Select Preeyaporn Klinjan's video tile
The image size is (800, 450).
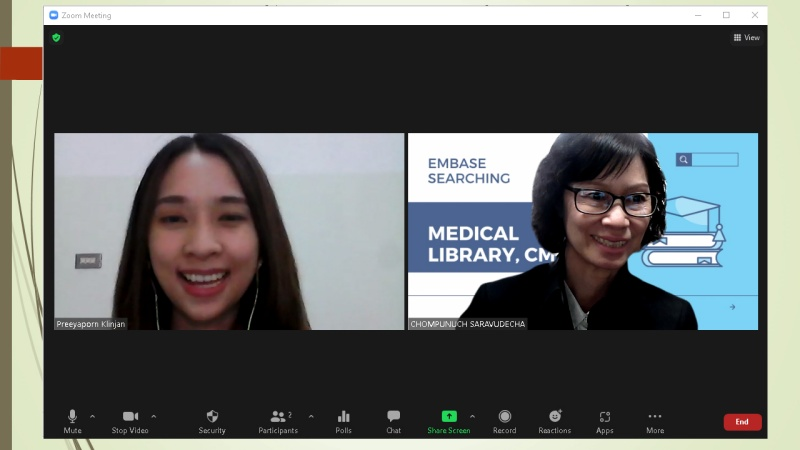pyautogui.click(x=229, y=231)
